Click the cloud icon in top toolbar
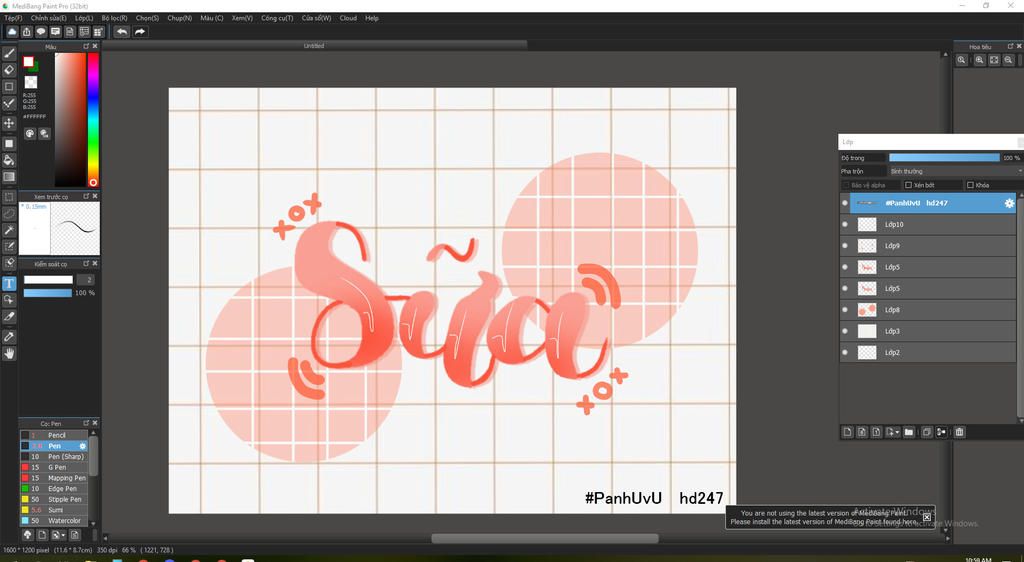The width and height of the screenshot is (1024, 562). (12, 31)
